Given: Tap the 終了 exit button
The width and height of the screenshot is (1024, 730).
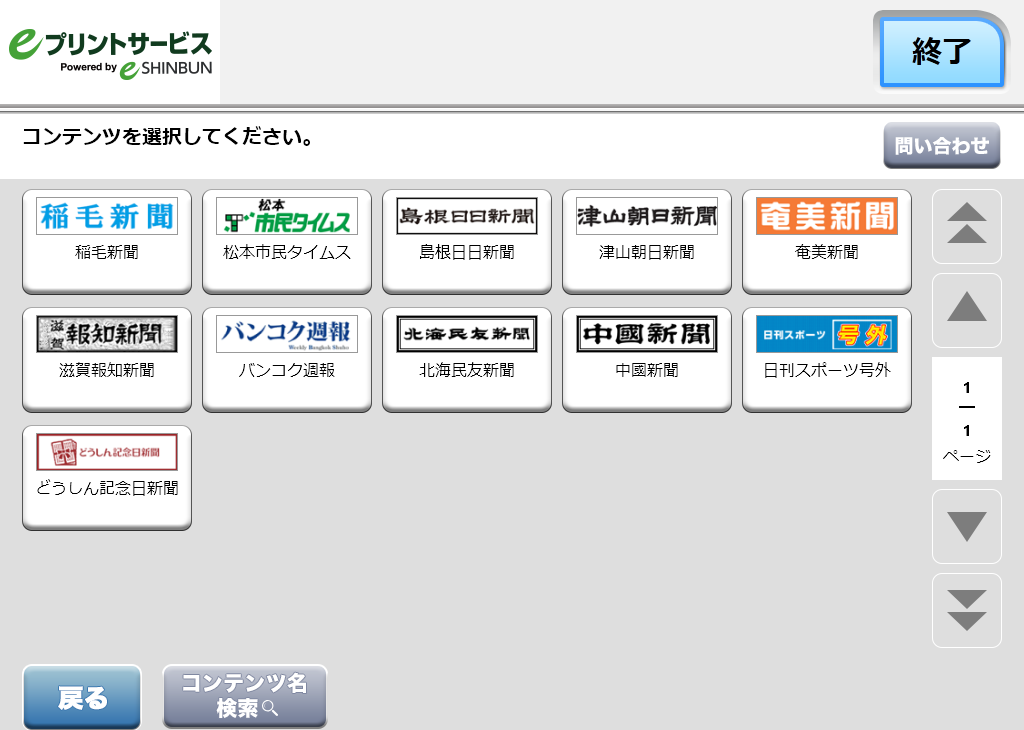Looking at the screenshot, I should (941, 52).
